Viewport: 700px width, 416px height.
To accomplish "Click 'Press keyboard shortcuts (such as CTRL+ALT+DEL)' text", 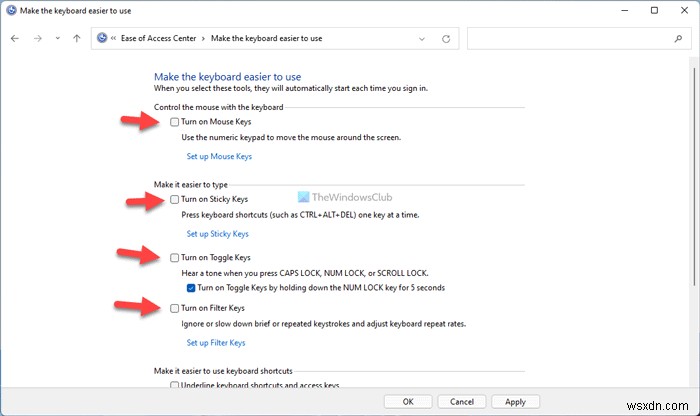I will pyautogui.click(x=300, y=215).
